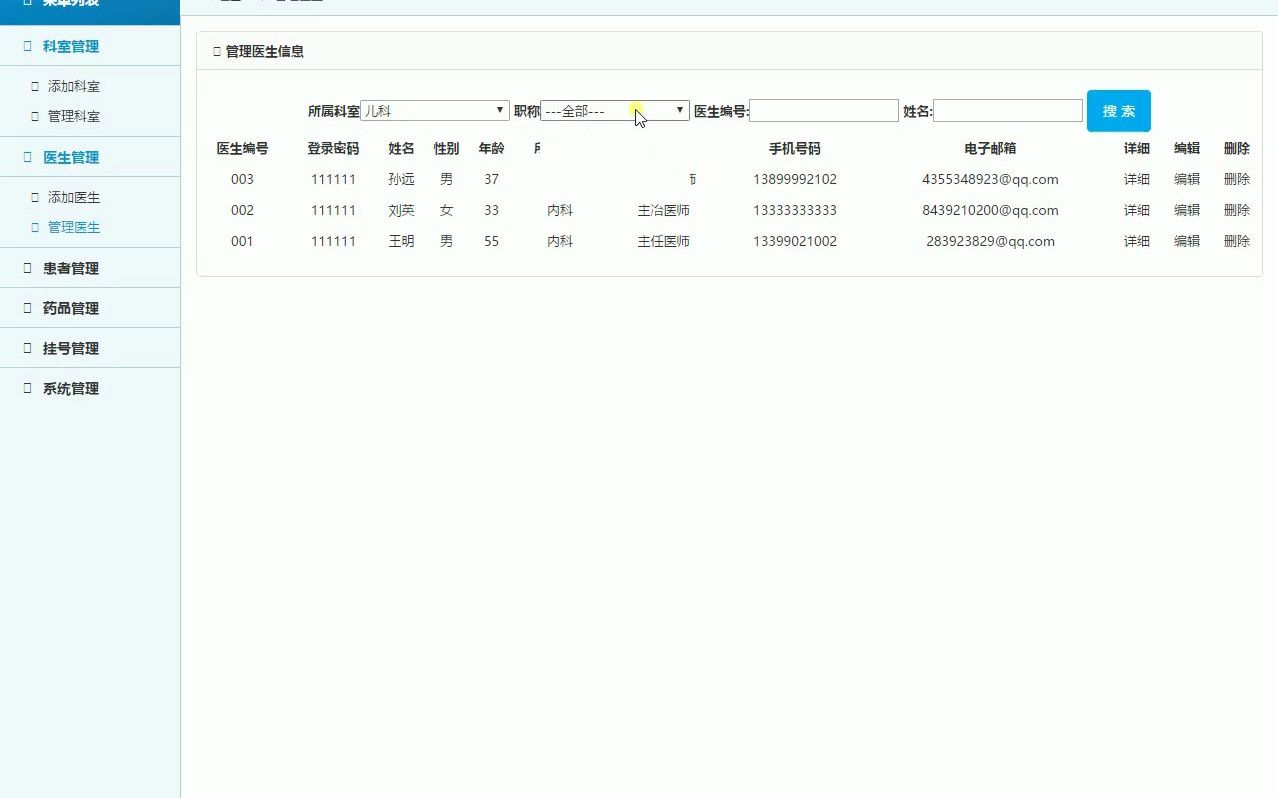
Task: Click the 添加科室 item icon
Action: point(35,86)
